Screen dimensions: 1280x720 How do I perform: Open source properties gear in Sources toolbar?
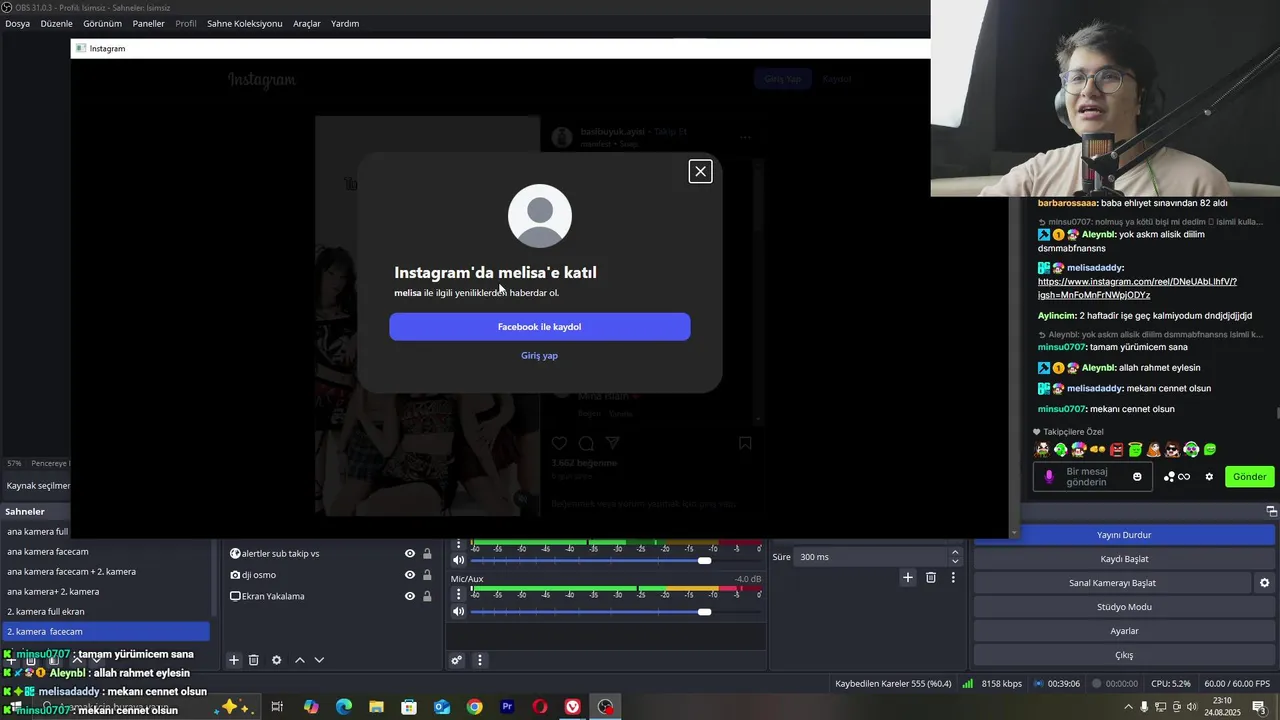(x=277, y=660)
